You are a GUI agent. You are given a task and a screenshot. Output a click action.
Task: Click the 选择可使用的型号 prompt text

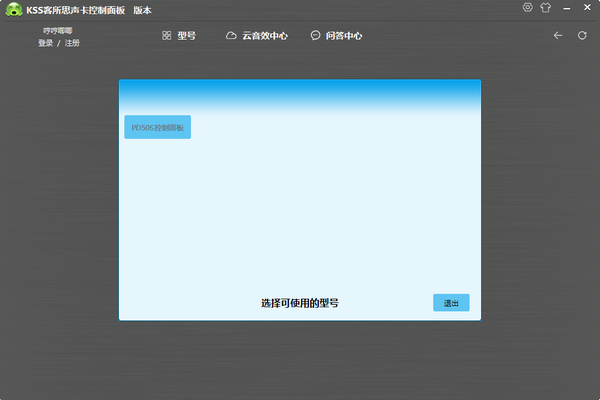[x=299, y=302]
